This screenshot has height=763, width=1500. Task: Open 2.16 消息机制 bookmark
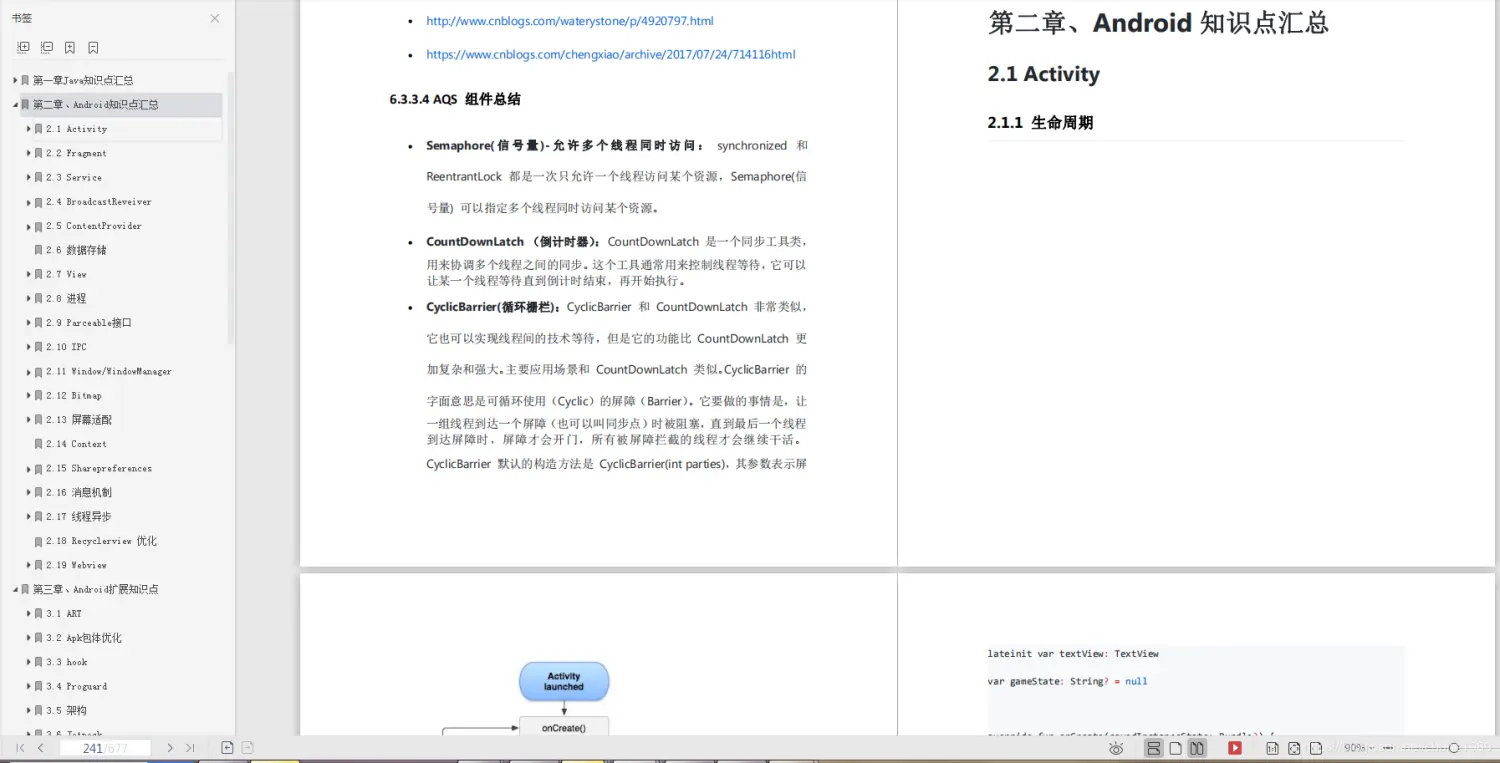click(x=79, y=492)
